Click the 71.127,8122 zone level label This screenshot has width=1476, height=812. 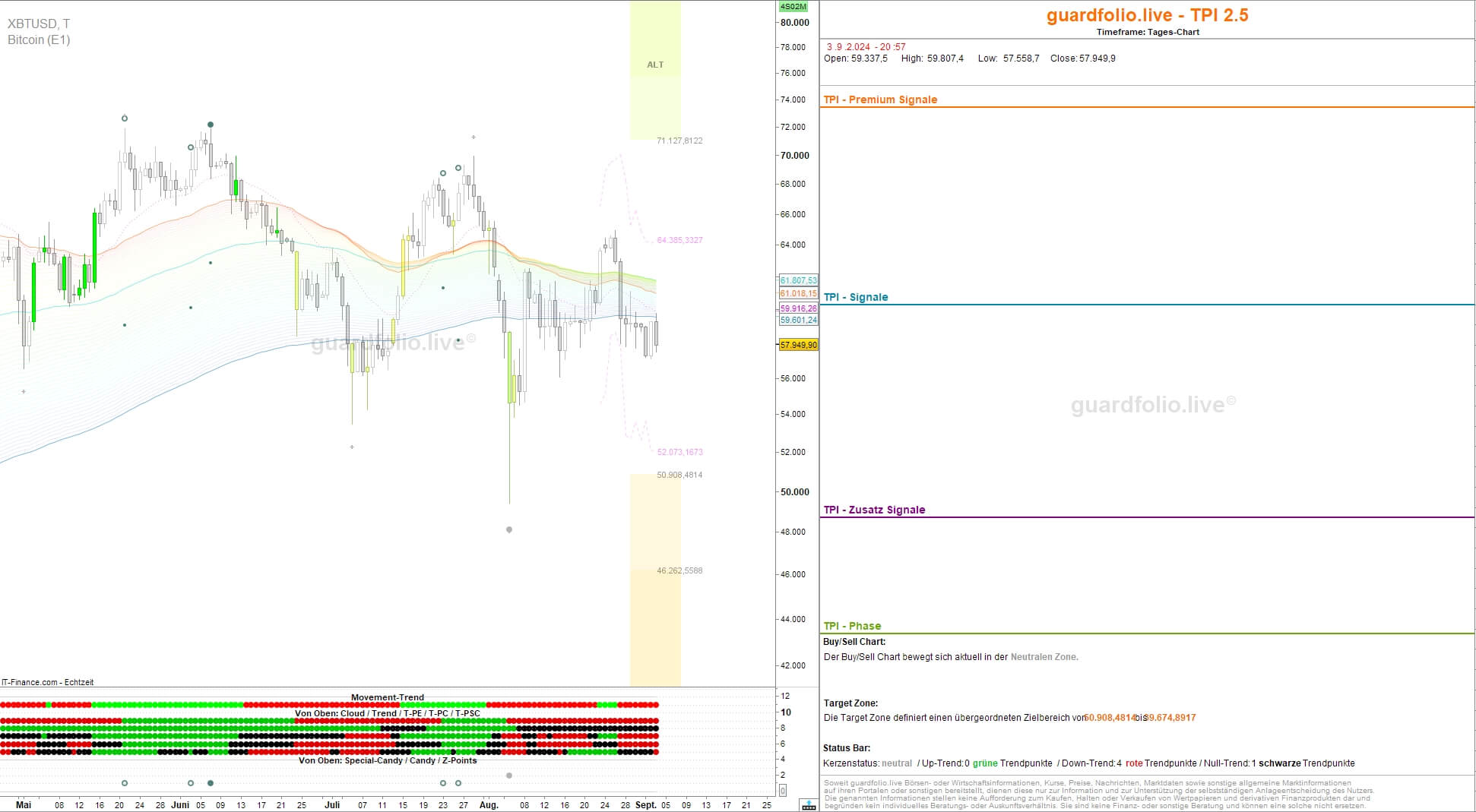(679, 141)
